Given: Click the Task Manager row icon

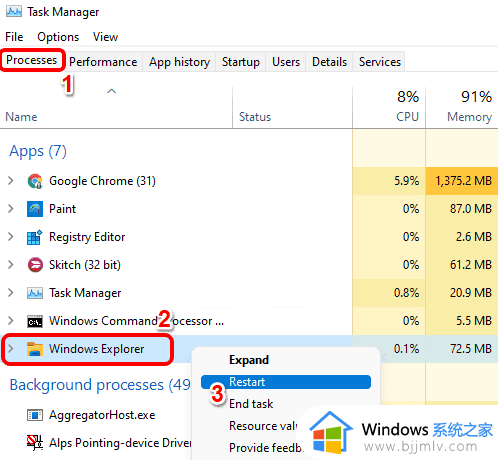Looking at the screenshot, I should (35, 293).
